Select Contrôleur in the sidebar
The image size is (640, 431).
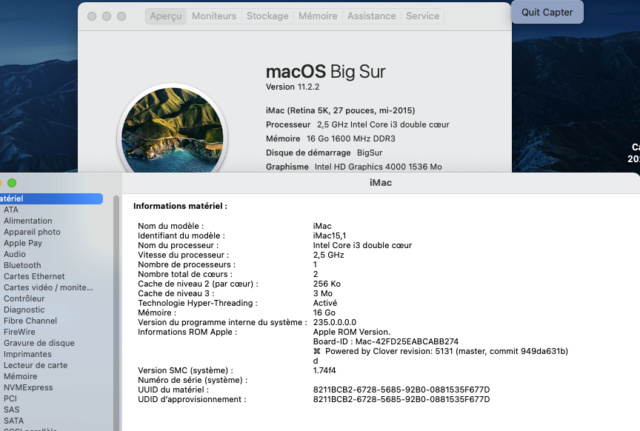tap(24, 298)
